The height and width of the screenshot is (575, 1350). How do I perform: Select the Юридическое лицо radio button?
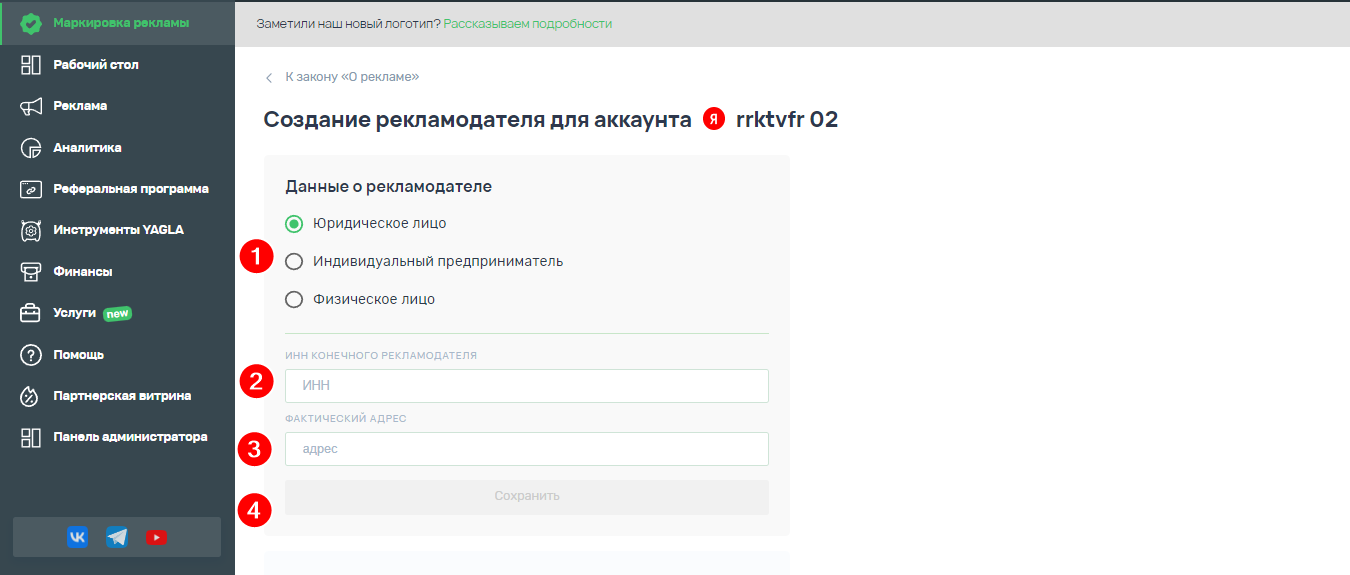pyautogui.click(x=294, y=223)
